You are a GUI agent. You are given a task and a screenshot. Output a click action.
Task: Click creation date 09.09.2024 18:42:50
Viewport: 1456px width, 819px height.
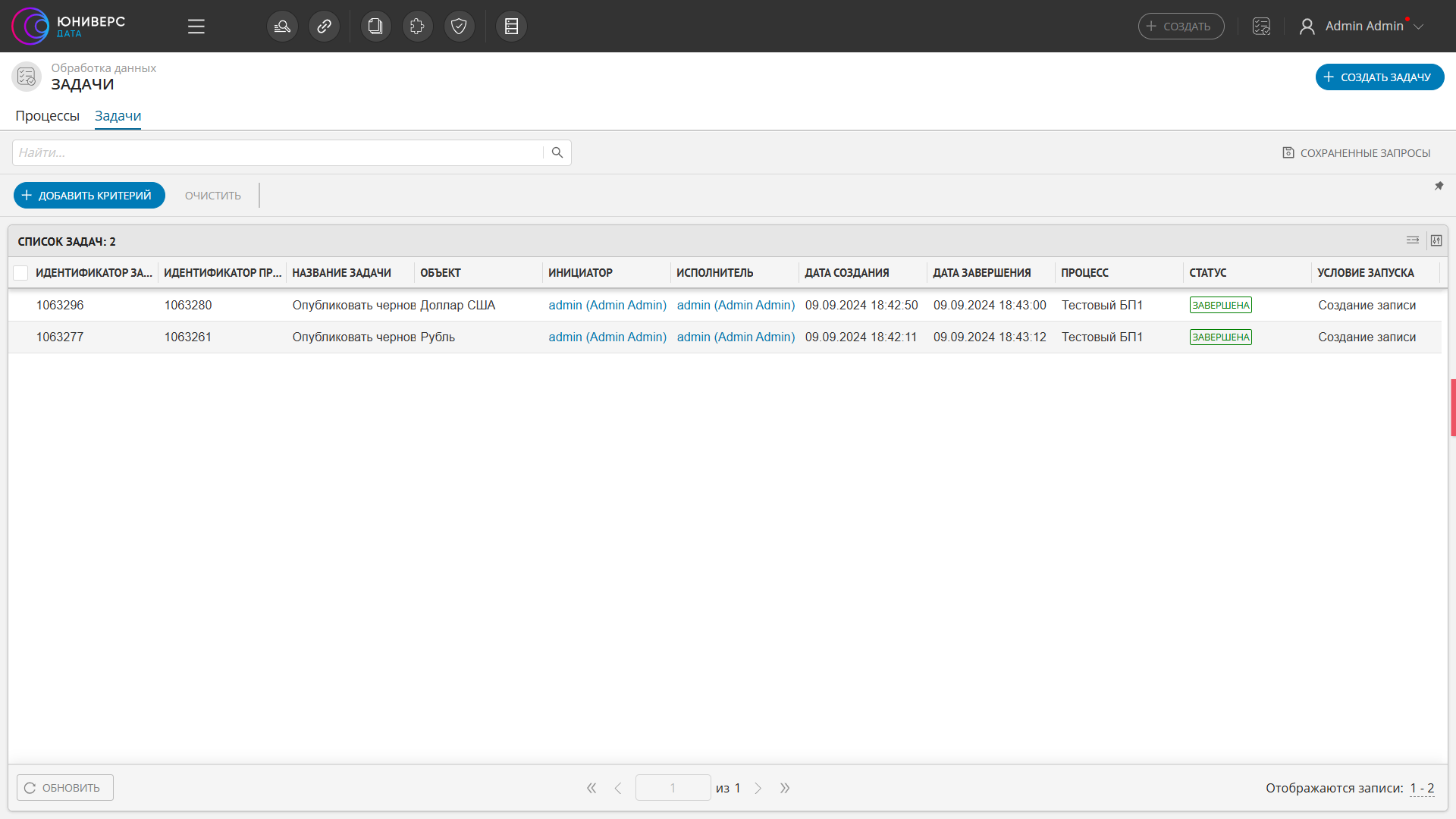pyautogui.click(x=861, y=305)
